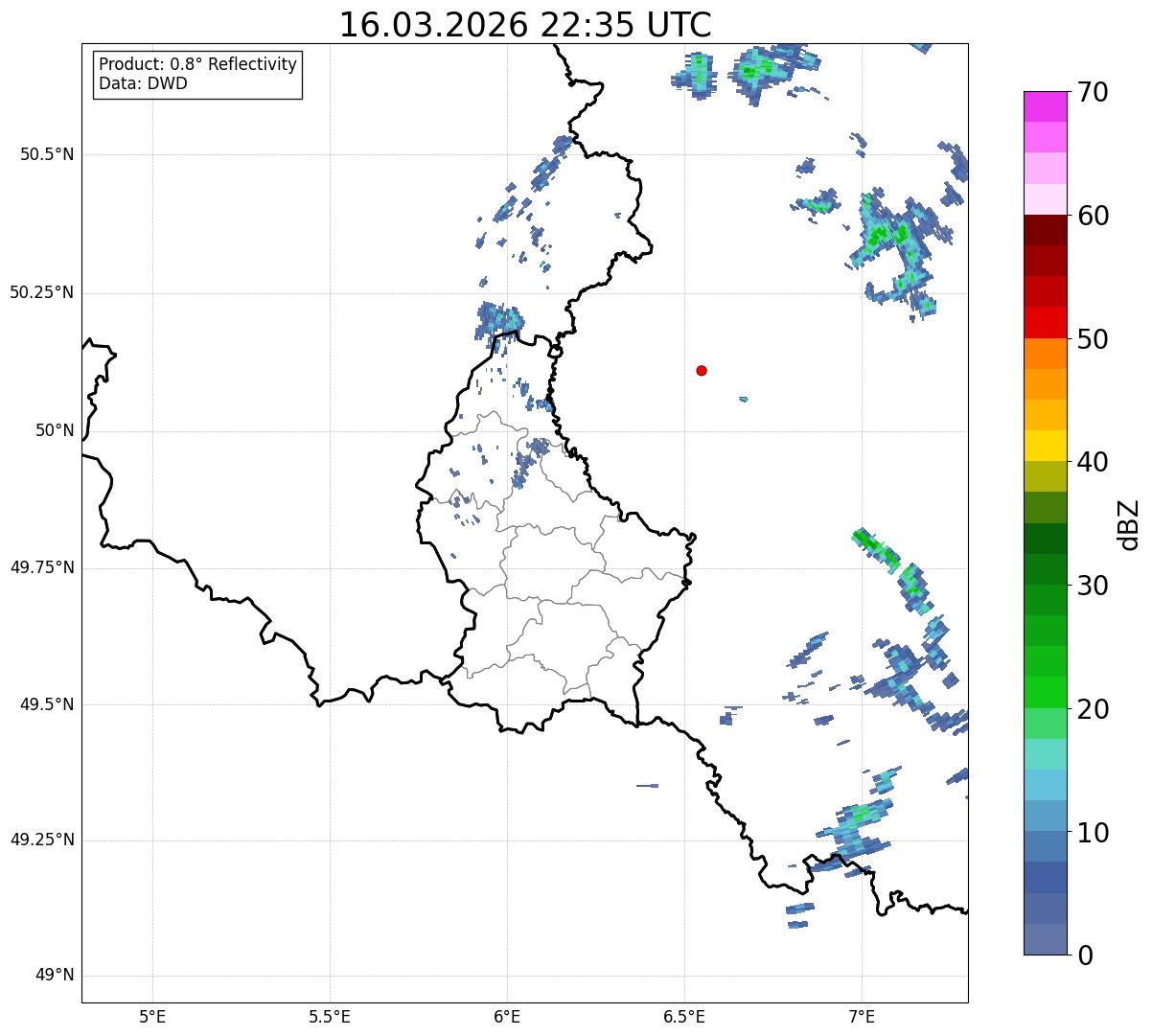Image resolution: width=1152 pixels, height=1036 pixels.
Task: Select the yellow color band above 40
Action: 1046,446
